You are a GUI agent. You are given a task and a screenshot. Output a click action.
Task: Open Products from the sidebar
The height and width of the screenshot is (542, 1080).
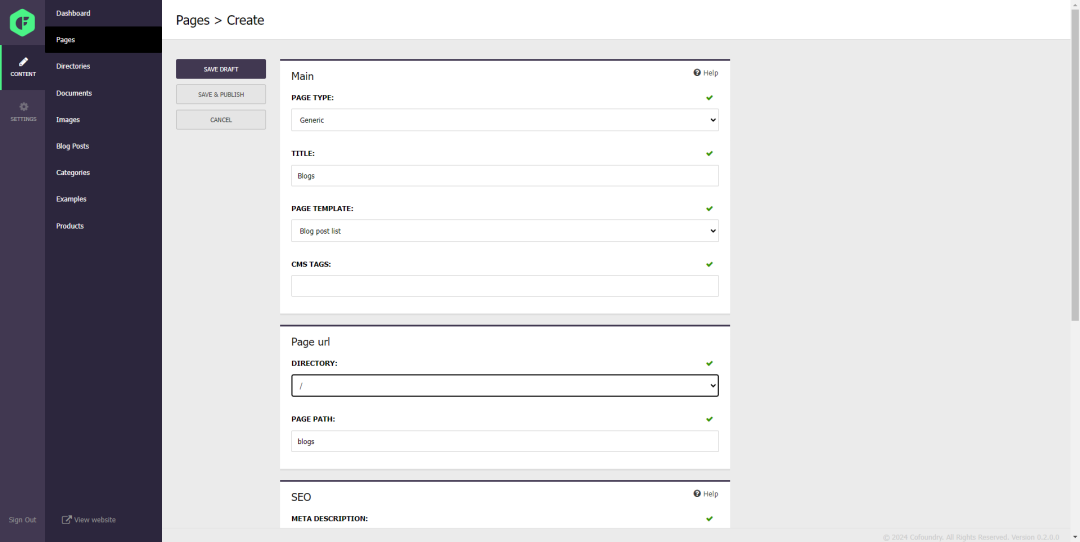tap(103, 226)
